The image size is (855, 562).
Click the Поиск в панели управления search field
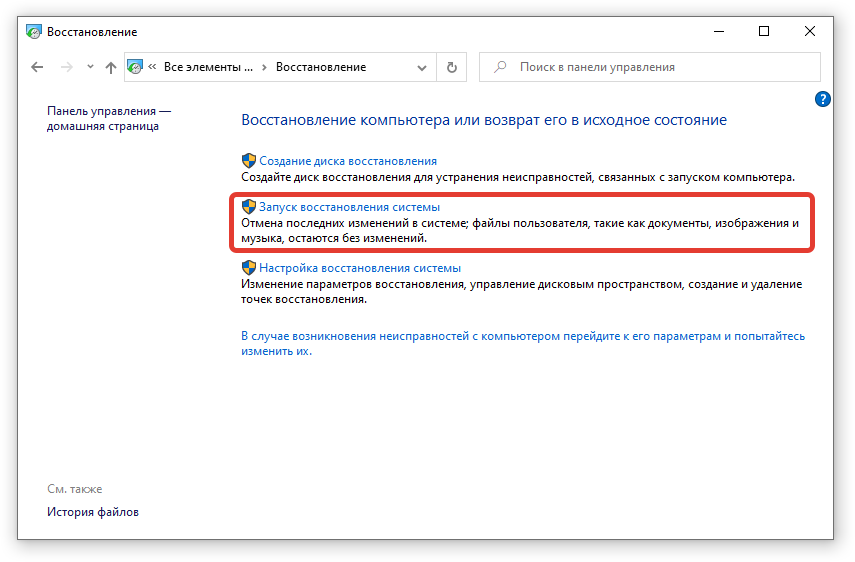coord(660,67)
